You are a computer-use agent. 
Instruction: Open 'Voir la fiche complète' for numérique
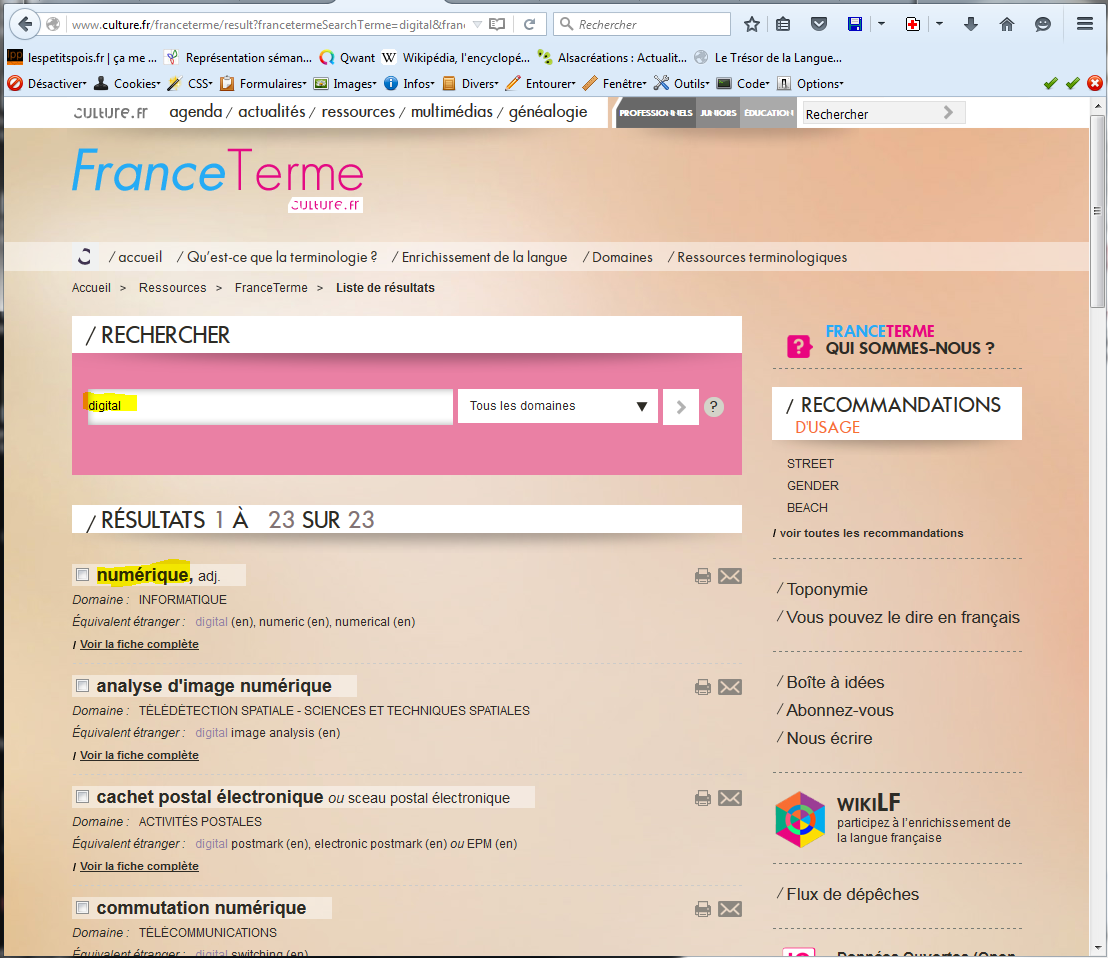point(139,644)
